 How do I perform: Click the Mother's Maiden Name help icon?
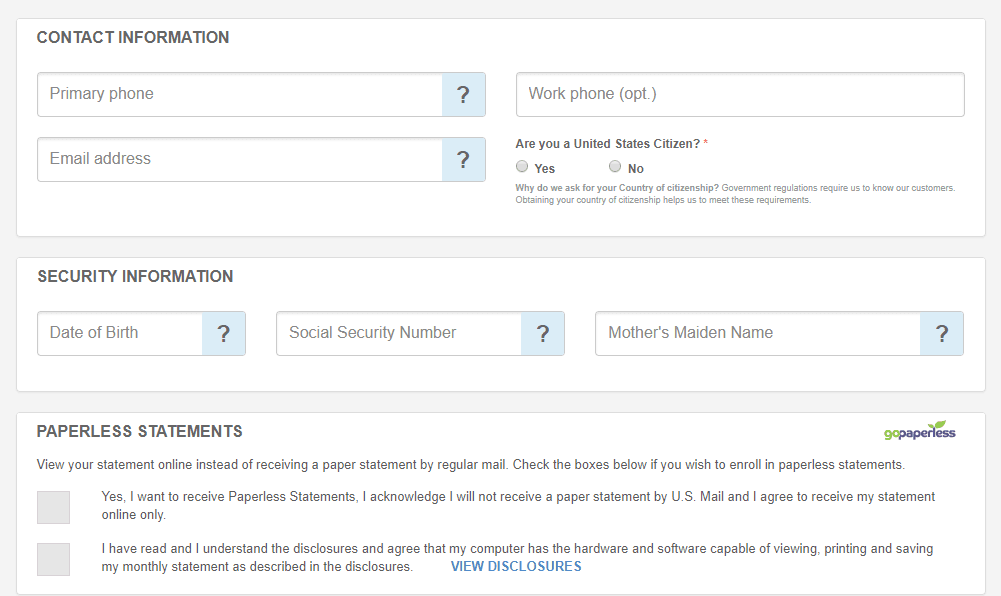[x=941, y=334]
